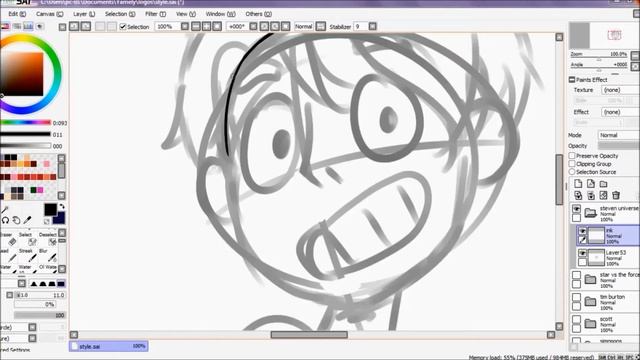
Task: Open the Edit menu
Action: tap(17, 14)
